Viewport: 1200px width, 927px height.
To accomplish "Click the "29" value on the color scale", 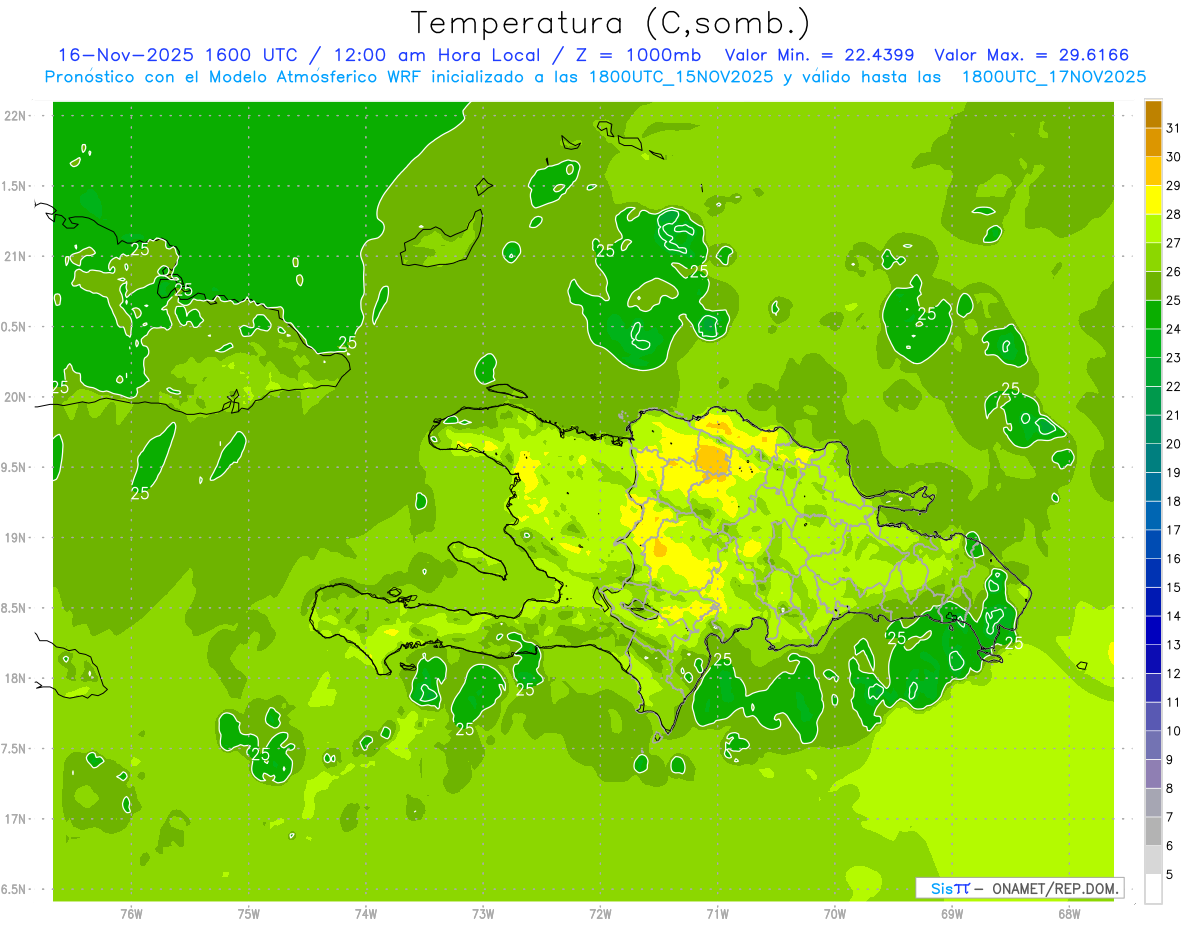I will pyautogui.click(x=1174, y=185).
